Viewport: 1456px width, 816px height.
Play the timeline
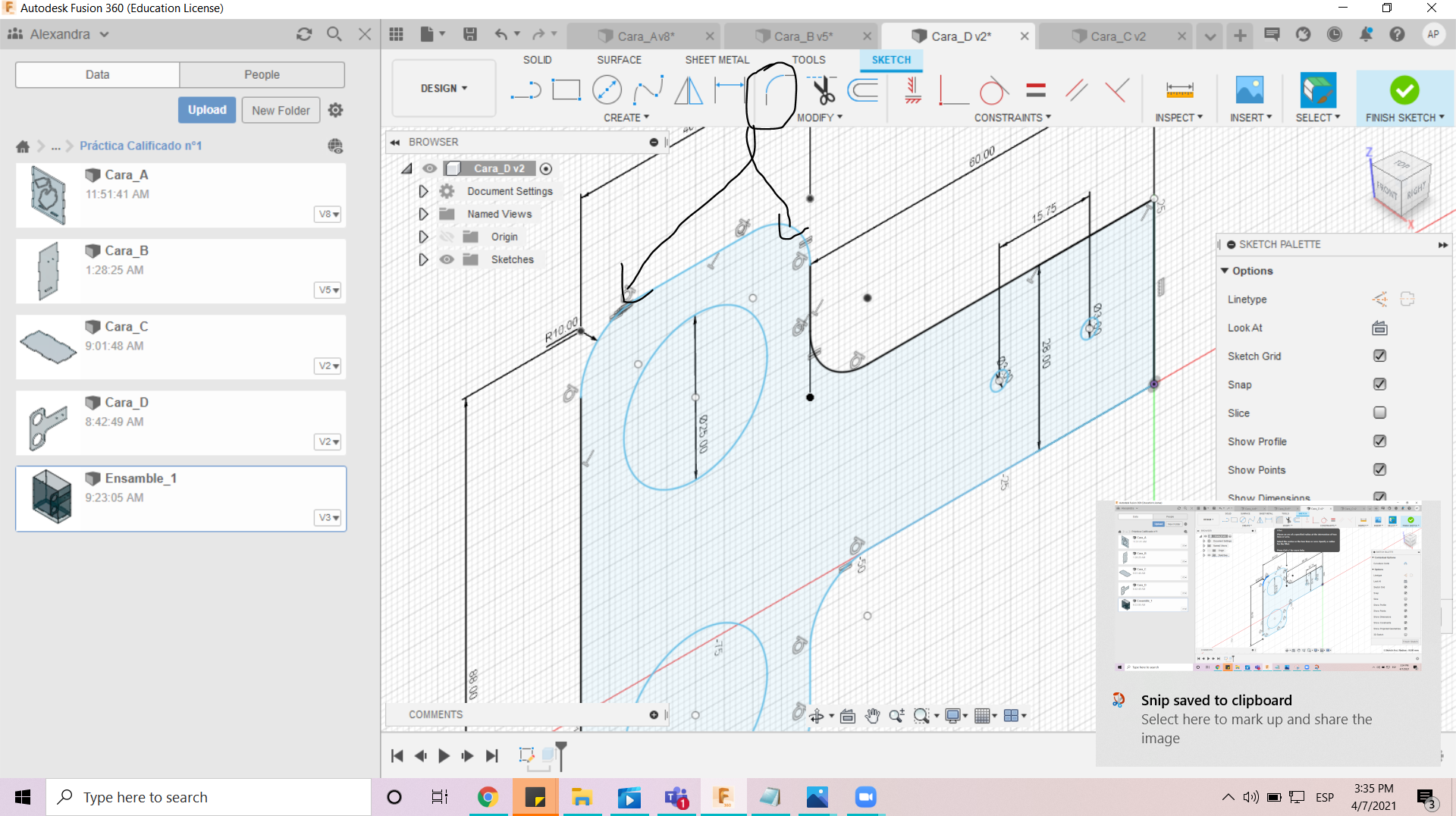[444, 755]
